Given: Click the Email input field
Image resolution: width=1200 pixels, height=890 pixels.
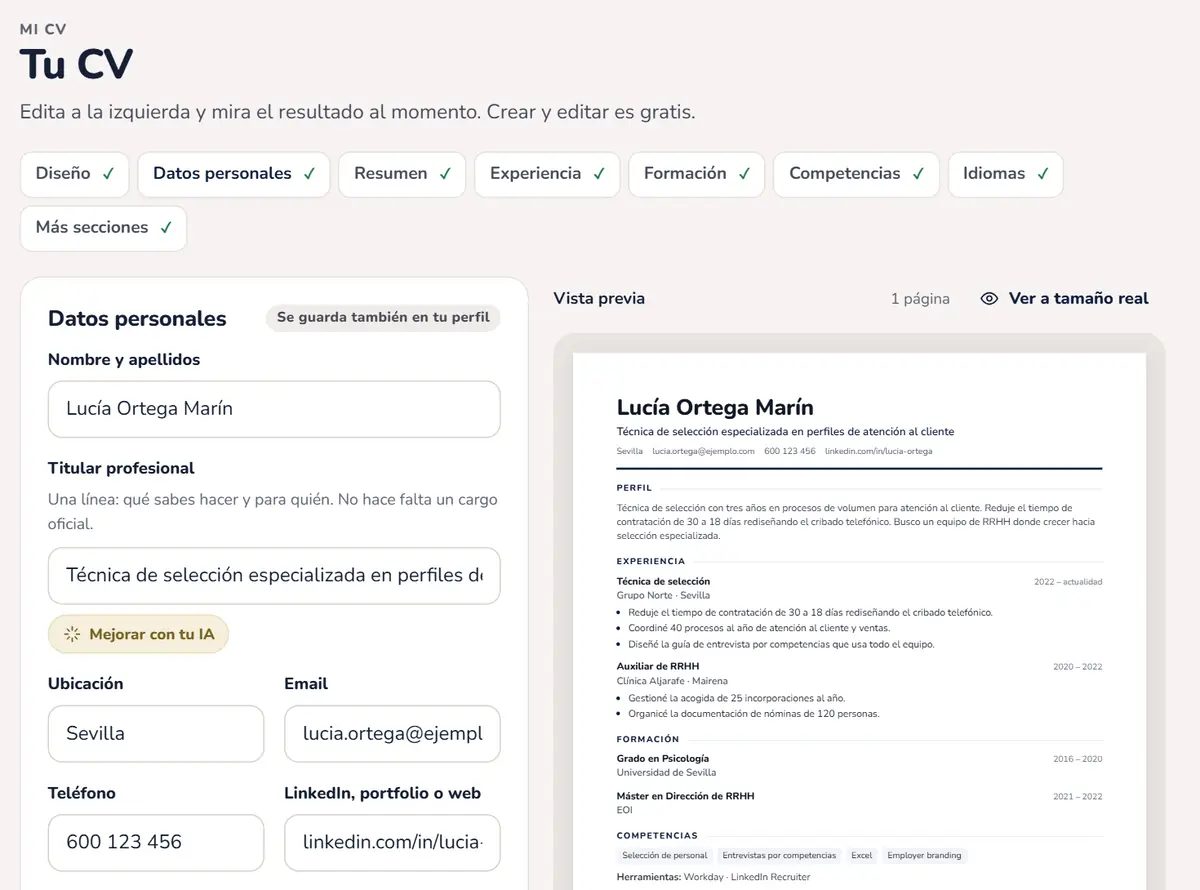Looking at the screenshot, I should tap(392, 733).
